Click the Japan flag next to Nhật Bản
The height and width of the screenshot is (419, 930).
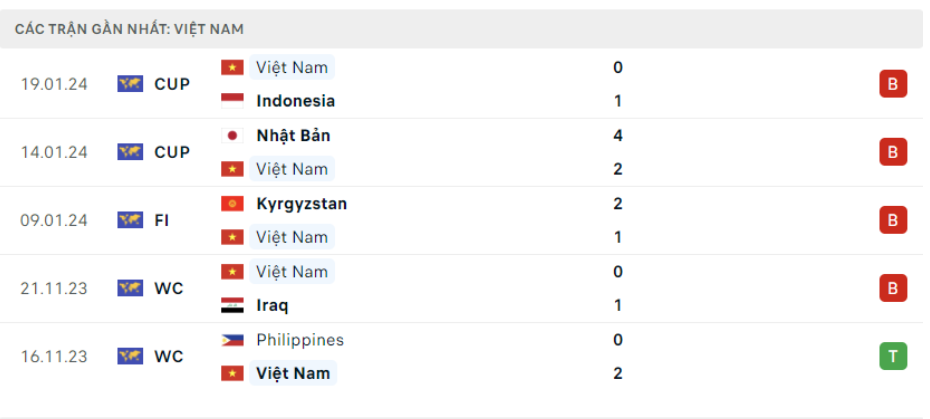click(232, 136)
